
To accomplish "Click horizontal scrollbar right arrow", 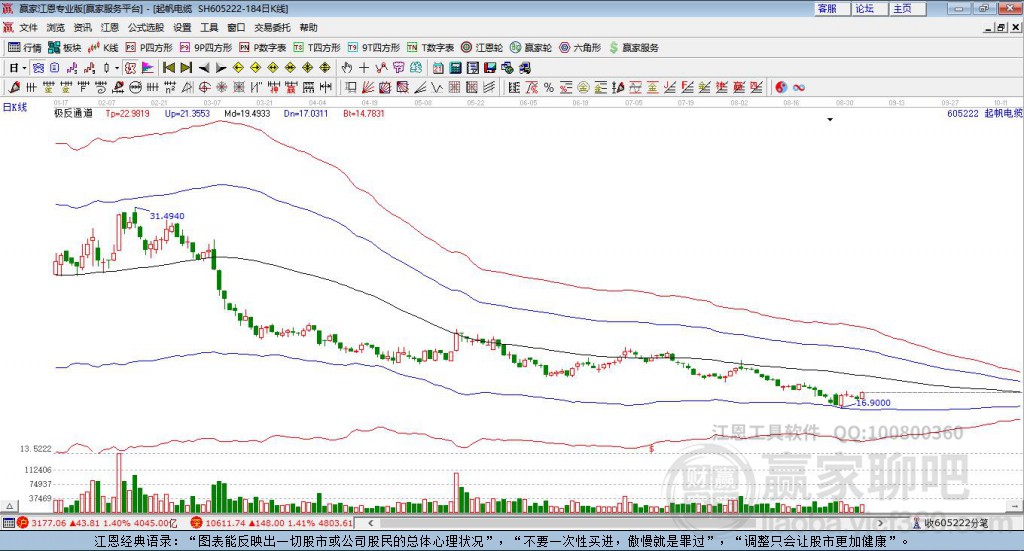I will click(x=880, y=523).
